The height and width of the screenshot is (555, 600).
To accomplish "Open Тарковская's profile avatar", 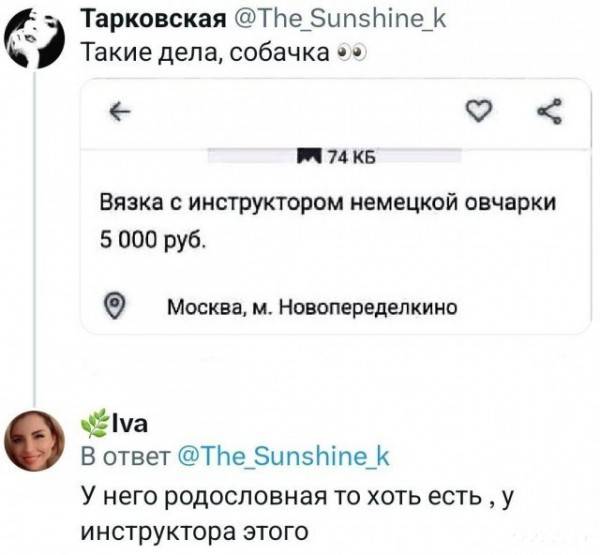I will (x=34, y=35).
